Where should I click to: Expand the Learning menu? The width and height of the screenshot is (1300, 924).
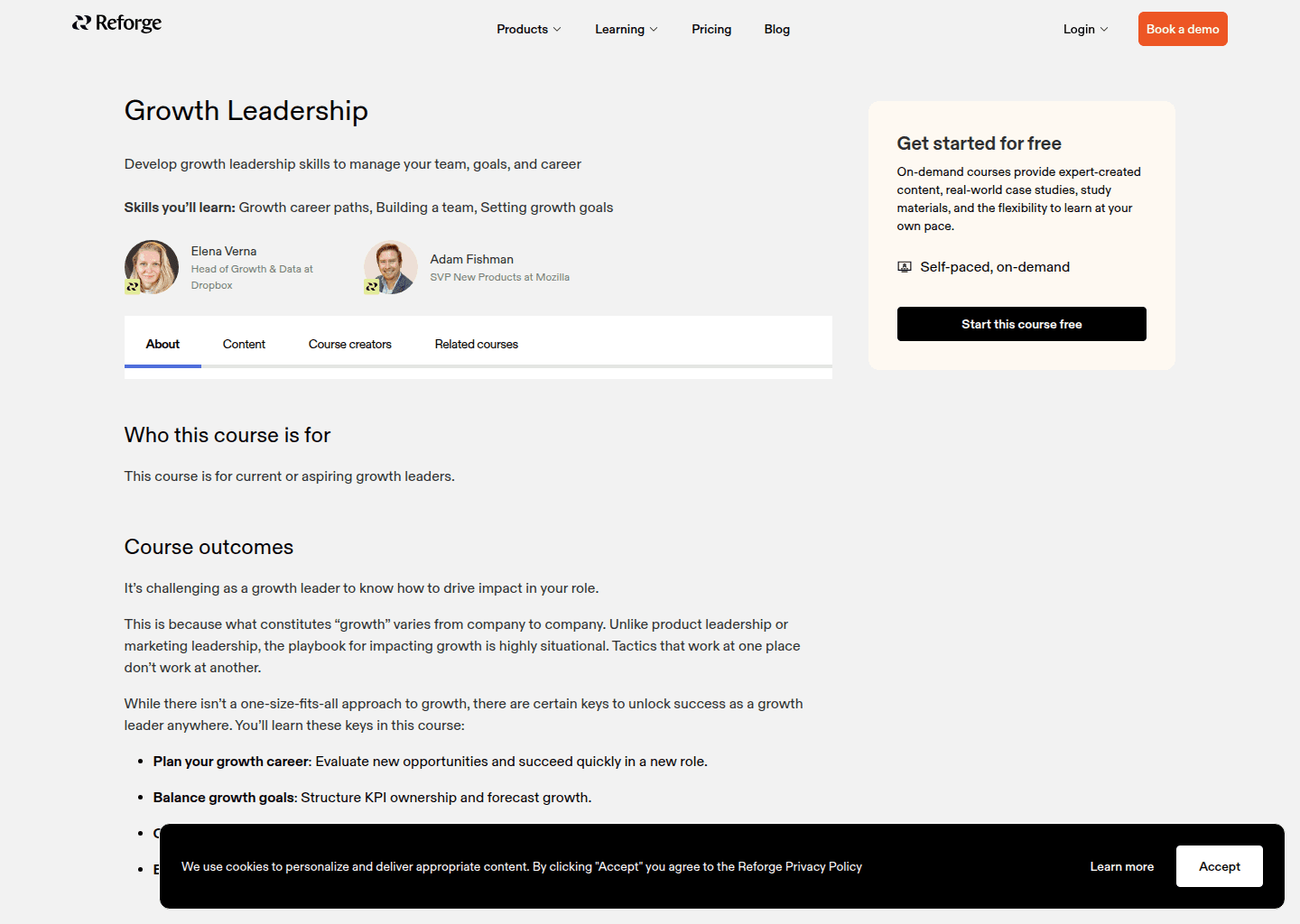point(626,29)
